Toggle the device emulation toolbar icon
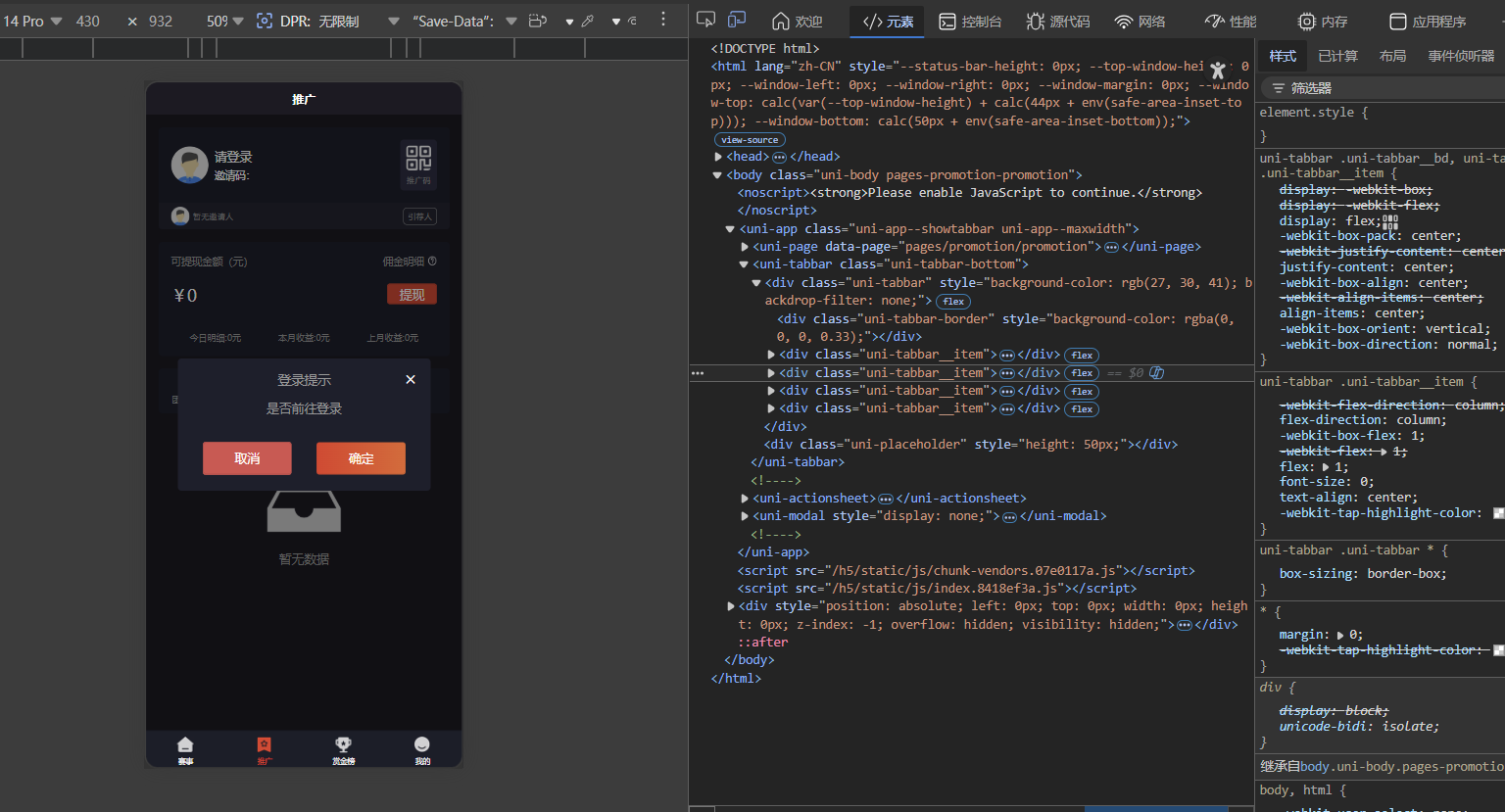Image resolution: width=1505 pixels, height=812 pixels. [737, 21]
